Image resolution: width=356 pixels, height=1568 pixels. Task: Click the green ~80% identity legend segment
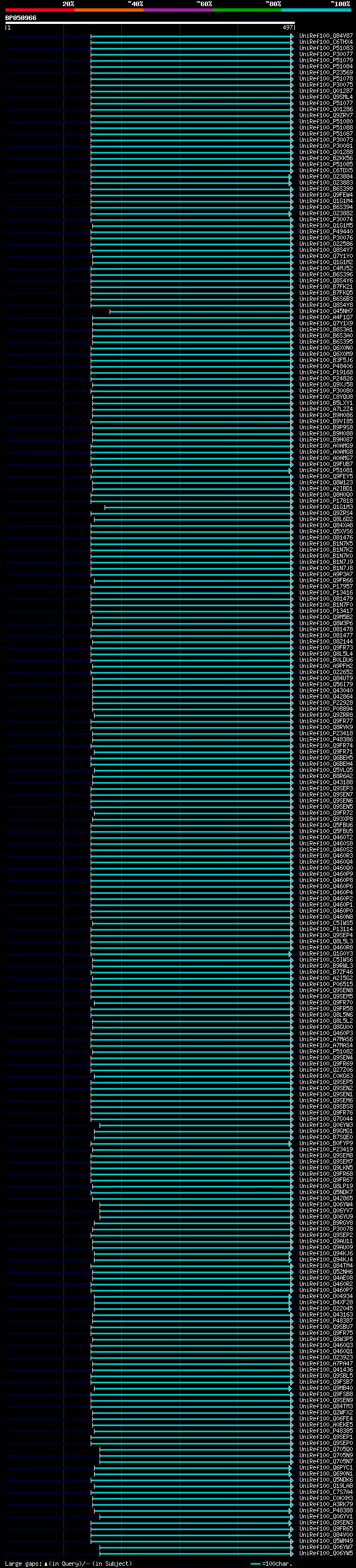click(x=246, y=10)
